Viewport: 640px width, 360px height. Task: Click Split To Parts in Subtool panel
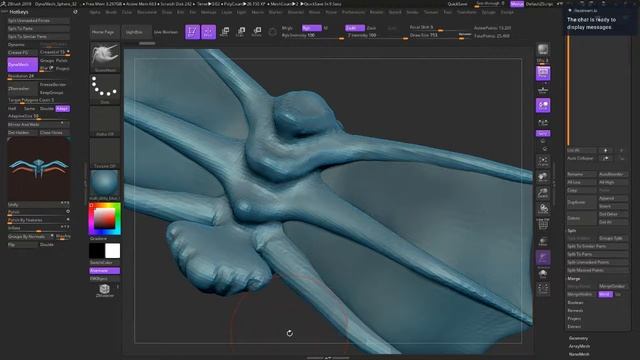click(x=597, y=254)
